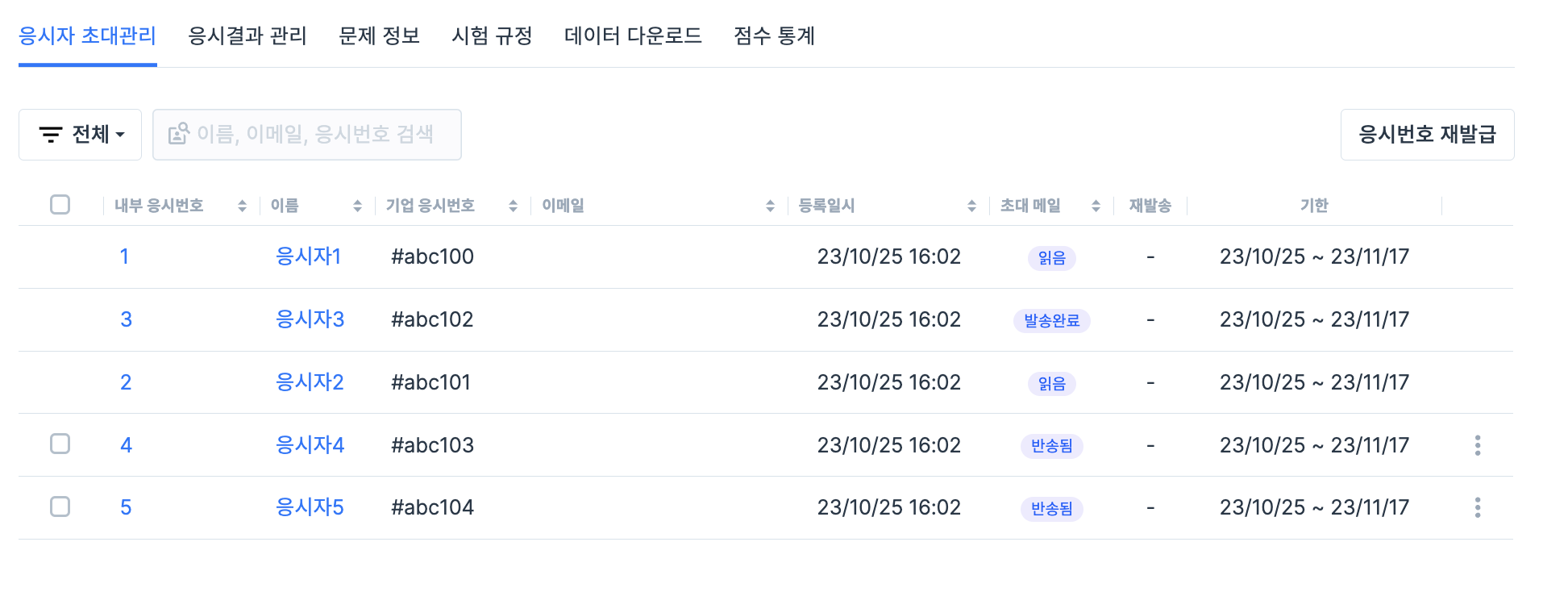This screenshot has width=1568, height=592.
Task: Focus the 이름, 이메일, 응시번호 검색 field
Action: click(x=307, y=135)
